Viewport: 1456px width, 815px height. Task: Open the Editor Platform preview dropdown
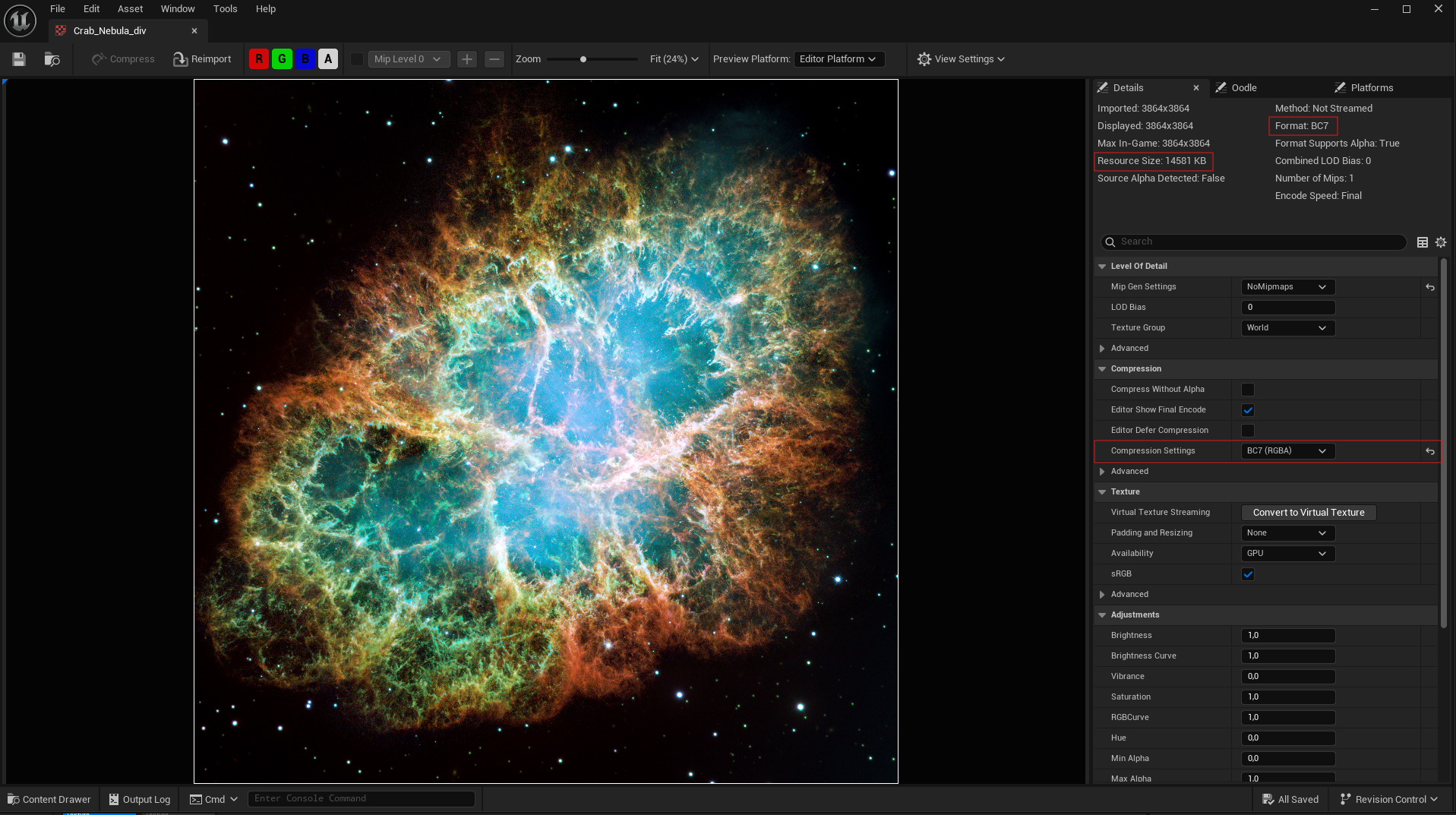pos(839,59)
